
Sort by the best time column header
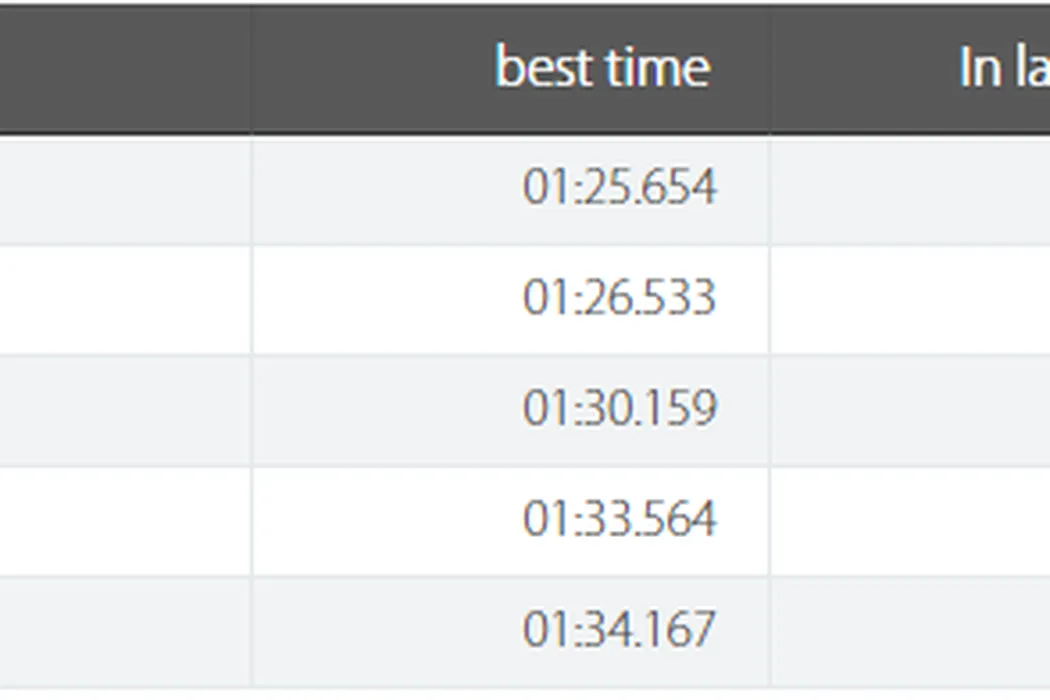pyautogui.click(x=602, y=68)
